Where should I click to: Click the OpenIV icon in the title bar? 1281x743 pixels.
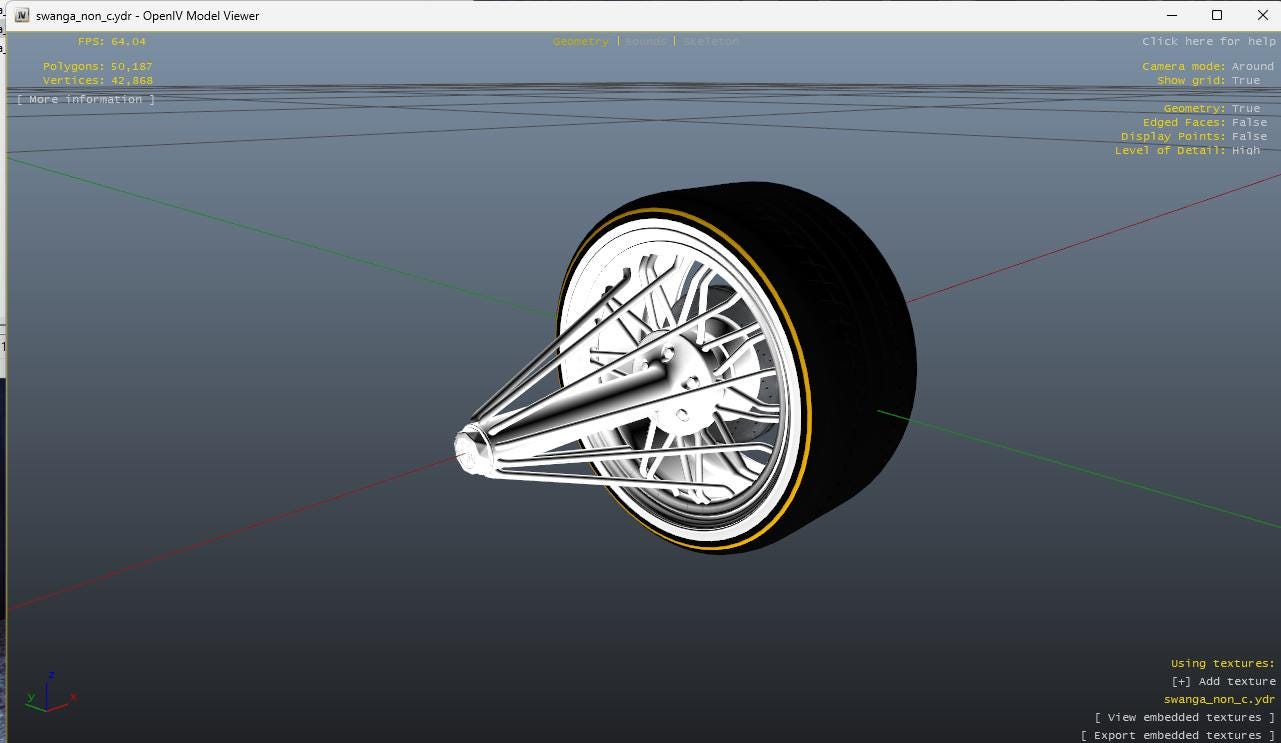point(20,15)
